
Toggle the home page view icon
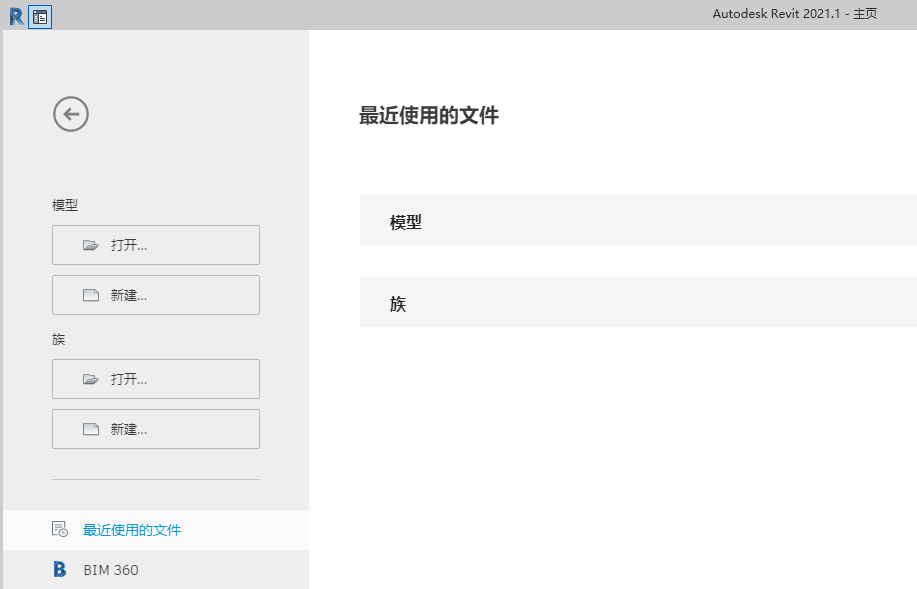click(40, 17)
